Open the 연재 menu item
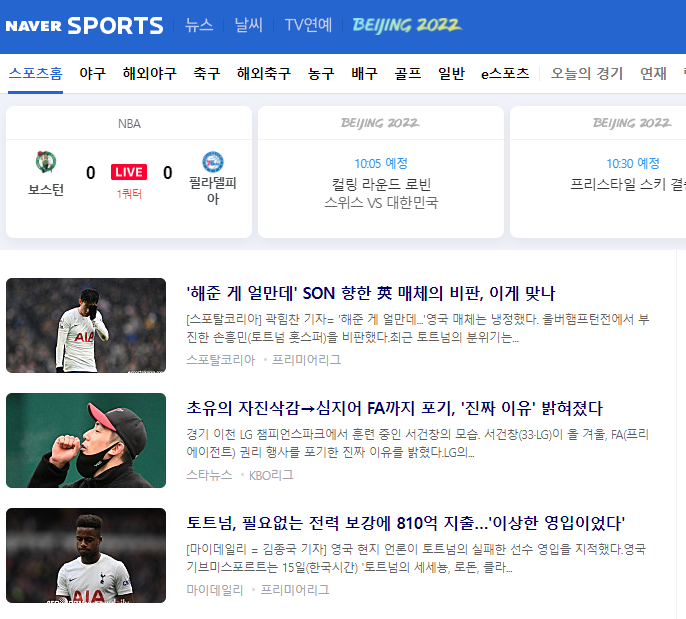 653,73
